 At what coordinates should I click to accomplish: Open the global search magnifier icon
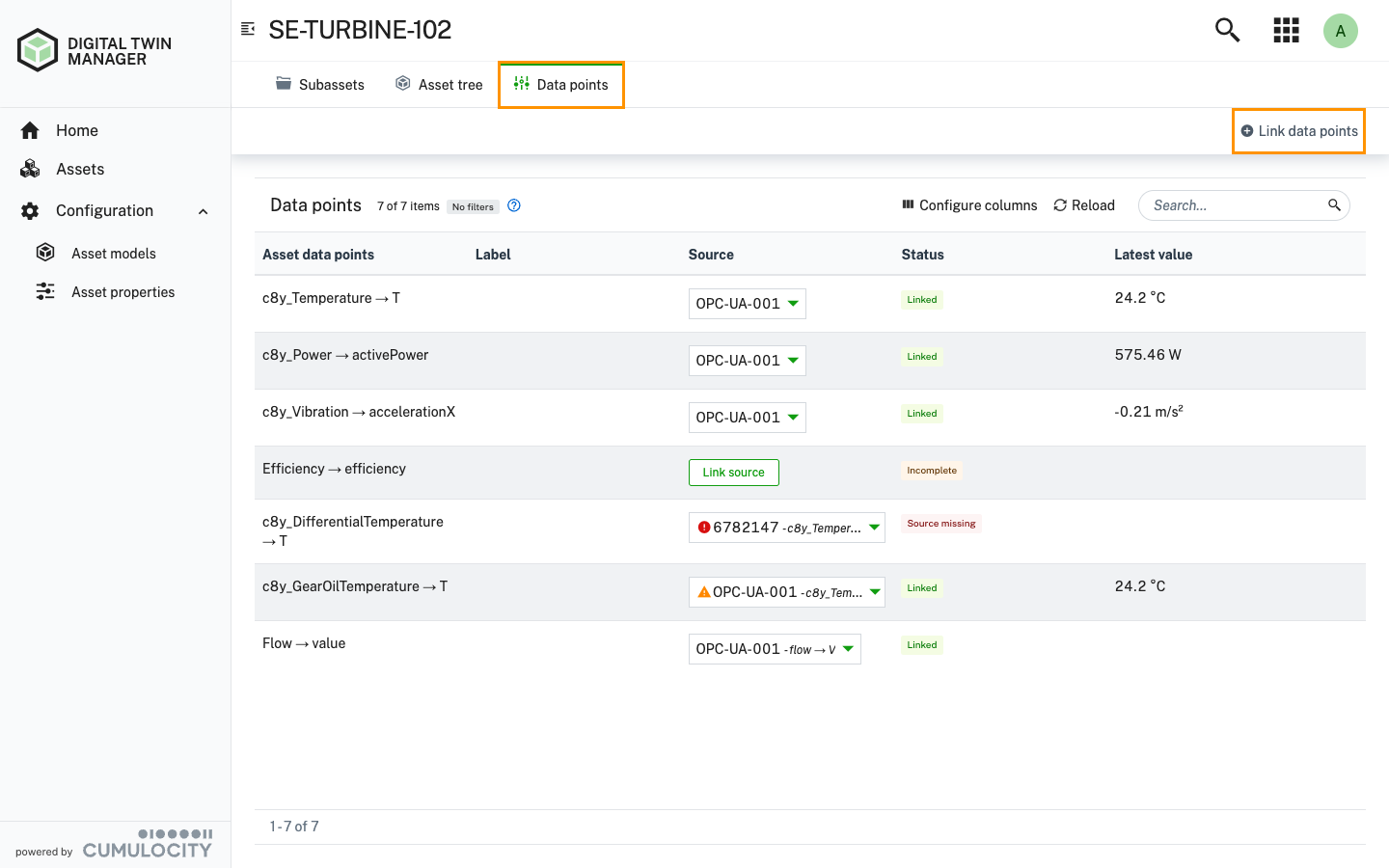(x=1226, y=29)
